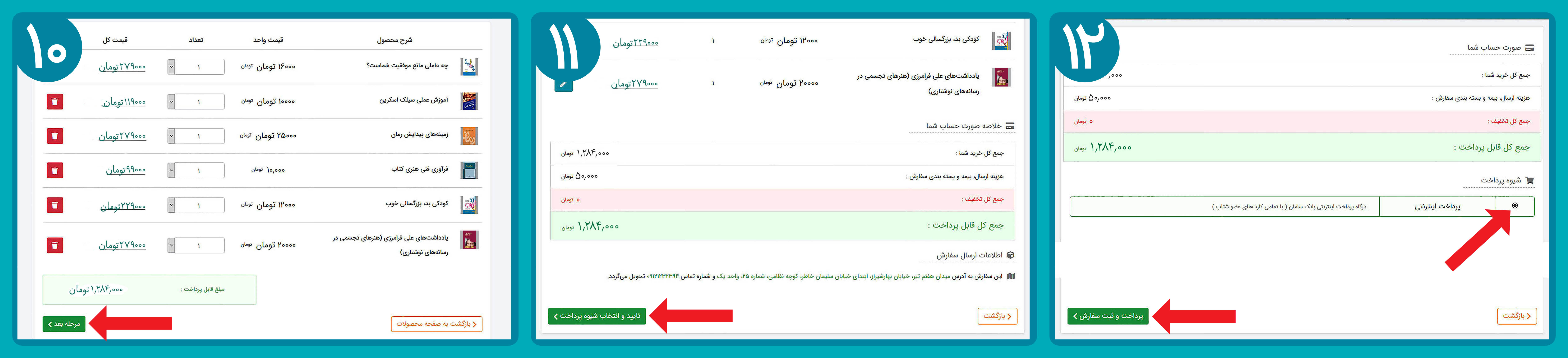Click جمع کل قابل پرداخت label in step 12
Image resolution: width=1568 pixels, height=358 pixels.
pos(1492,147)
